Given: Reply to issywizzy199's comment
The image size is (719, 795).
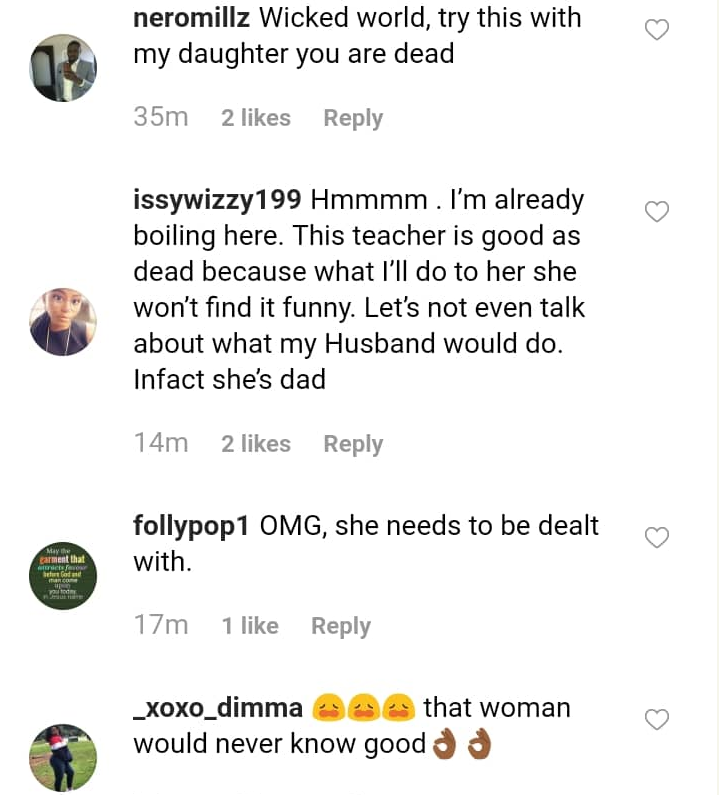Looking at the screenshot, I should pyautogui.click(x=353, y=444).
